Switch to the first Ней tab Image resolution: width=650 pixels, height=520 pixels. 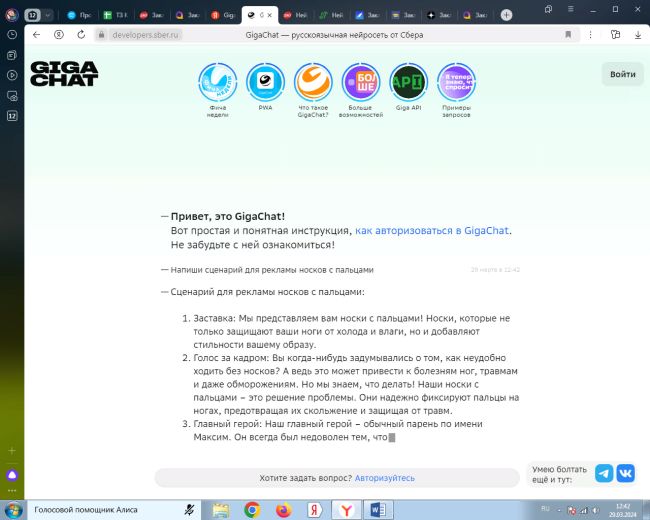coord(295,15)
